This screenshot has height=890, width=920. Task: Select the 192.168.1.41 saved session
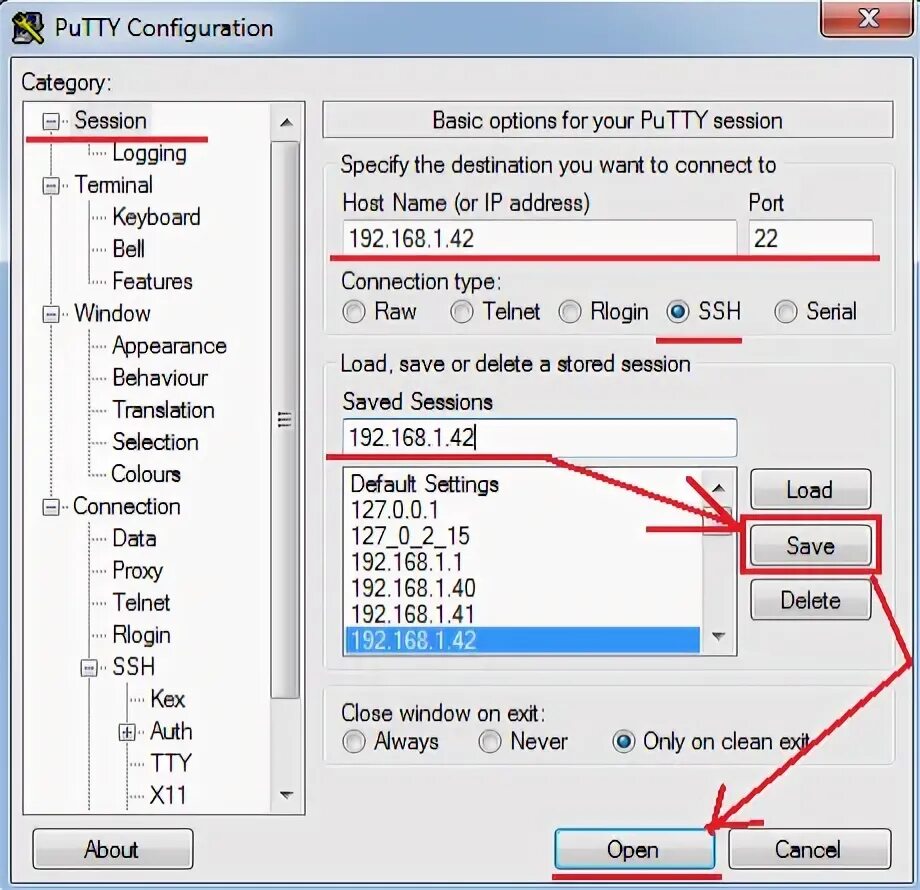pyautogui.click(x=522, y=614)
